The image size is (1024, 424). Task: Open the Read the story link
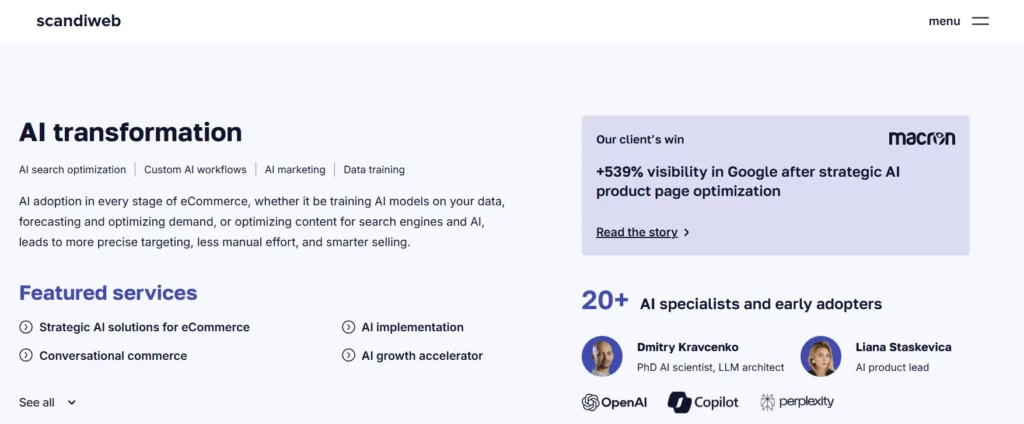coord(637,233)
